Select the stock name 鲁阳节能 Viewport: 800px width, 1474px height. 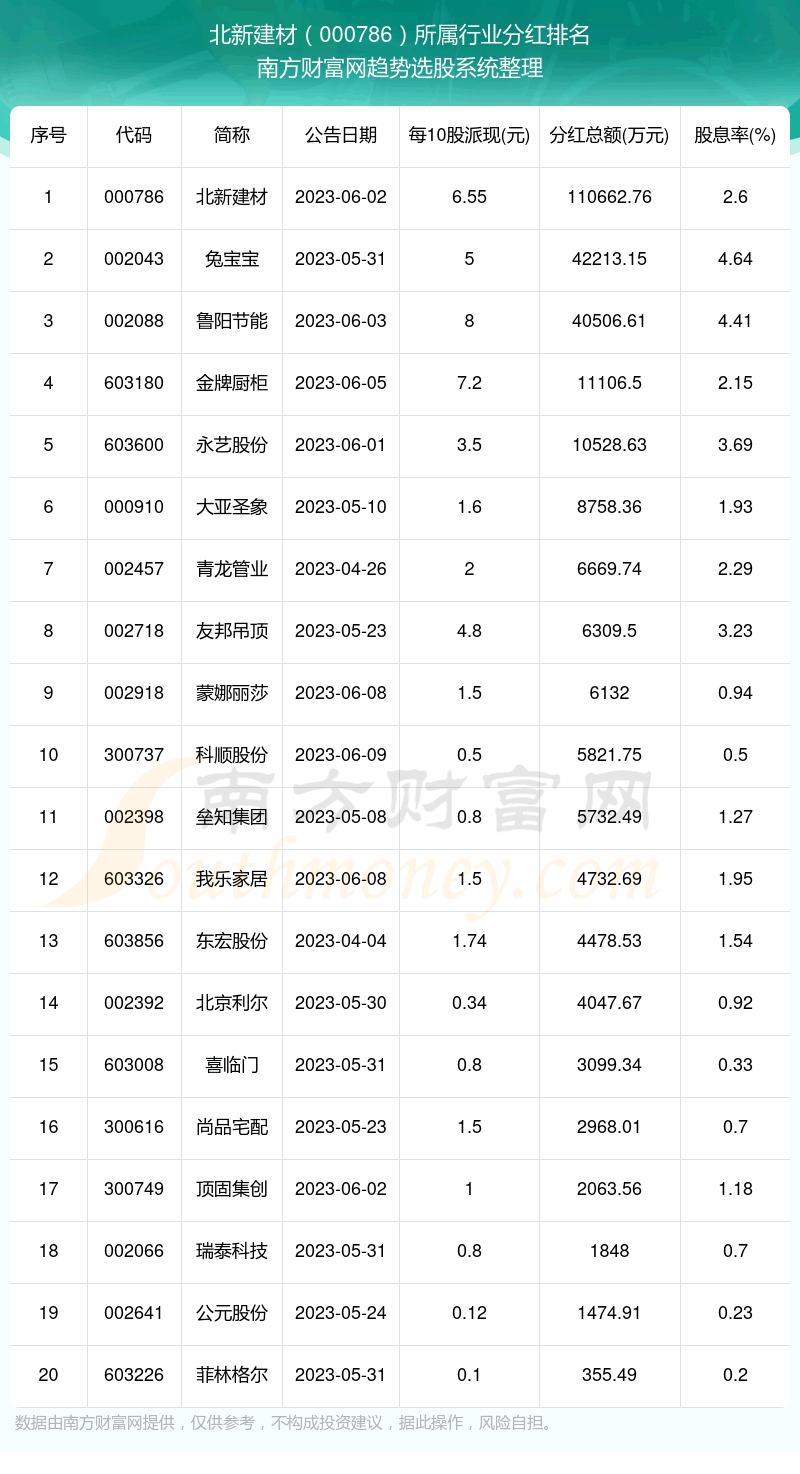(x=232, y=321)
